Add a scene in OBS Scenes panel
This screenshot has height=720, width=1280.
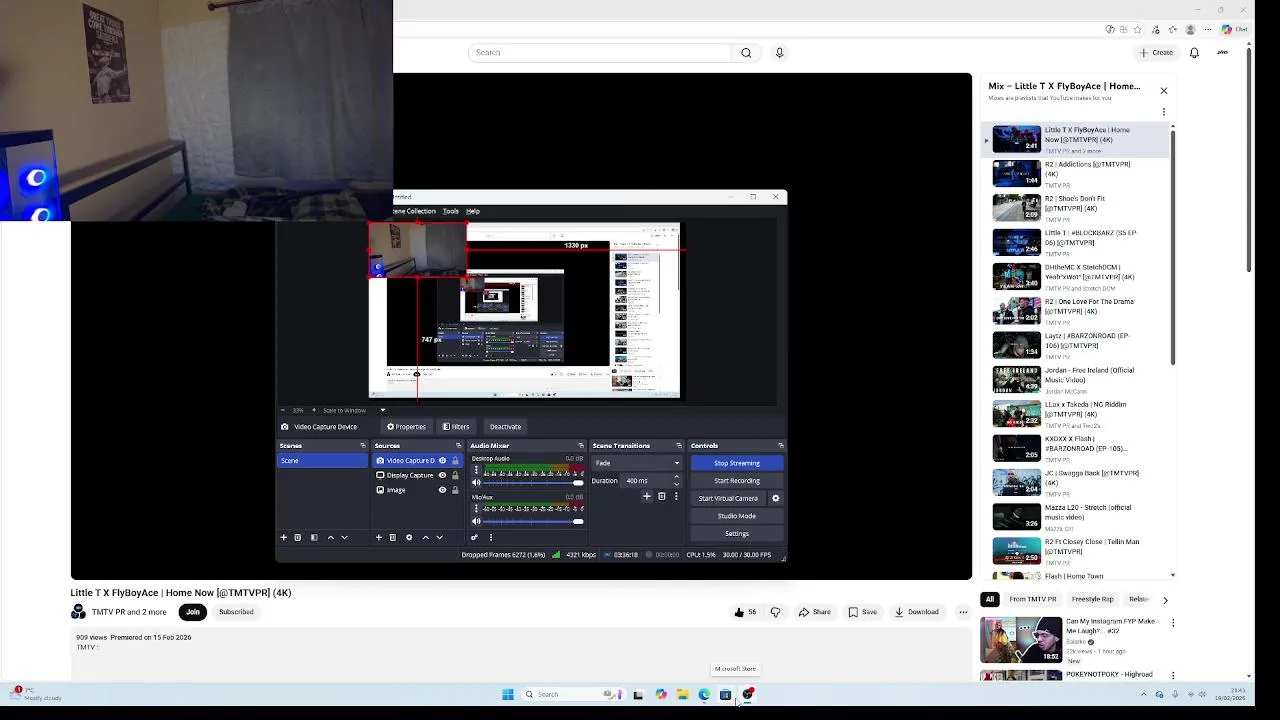(283, 538)
